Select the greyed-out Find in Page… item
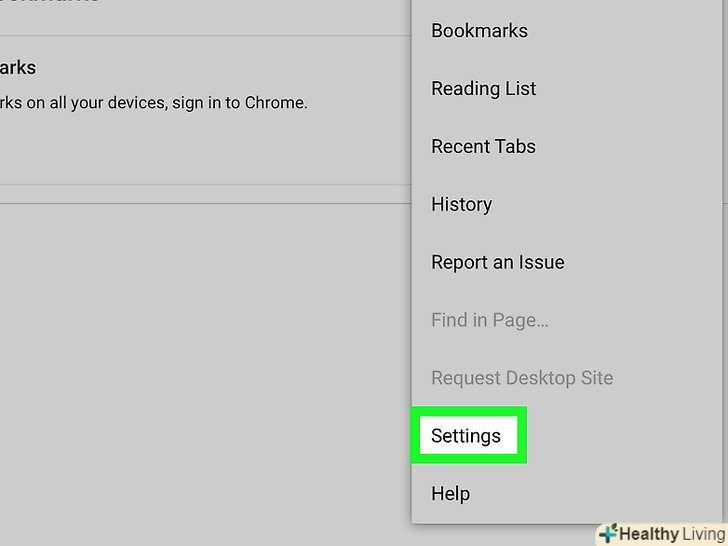Screen dimensions: 728x546 click(x=489, y=321)
